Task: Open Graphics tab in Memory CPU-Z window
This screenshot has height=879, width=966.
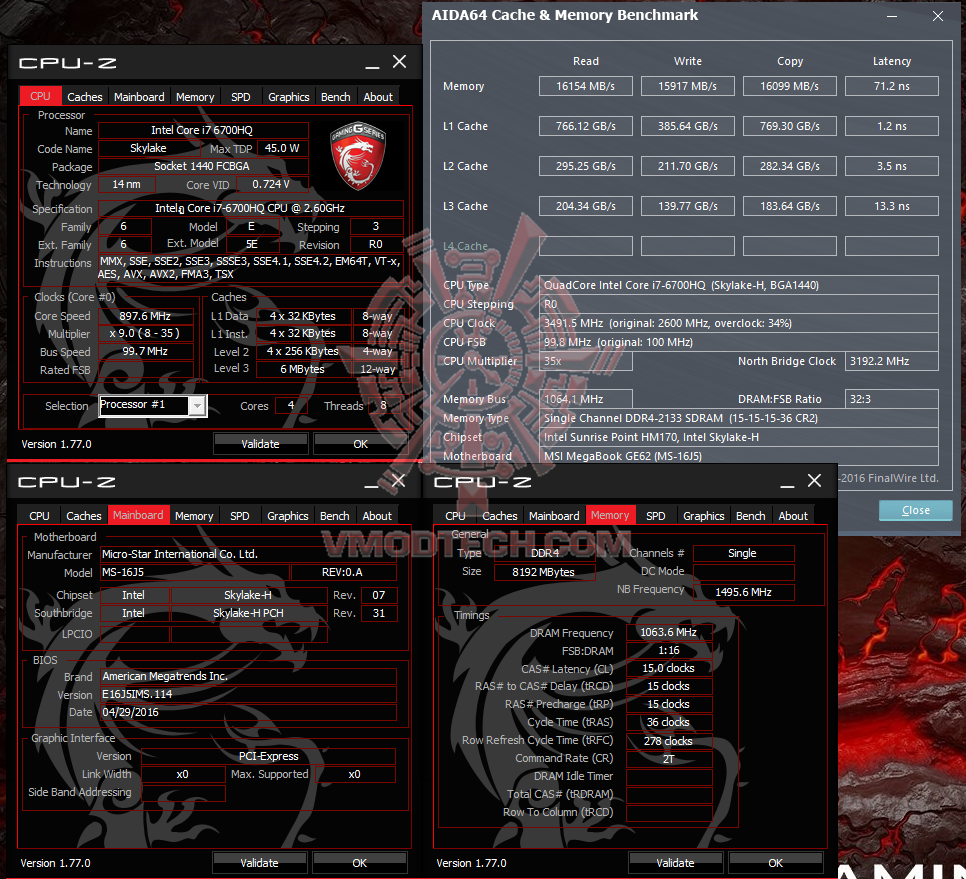Action: pyautogui.click(x=704, y=516)
